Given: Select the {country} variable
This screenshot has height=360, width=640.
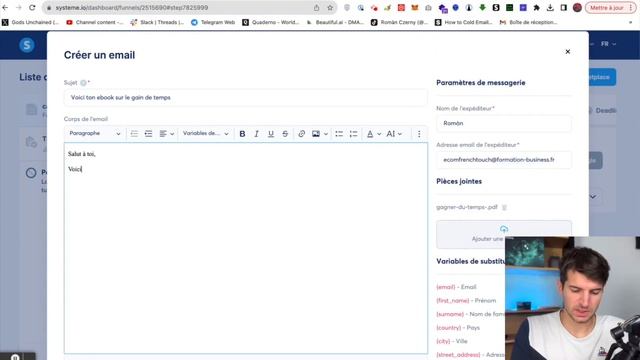Looking at the screenshot, I should (x=449, y=327).
